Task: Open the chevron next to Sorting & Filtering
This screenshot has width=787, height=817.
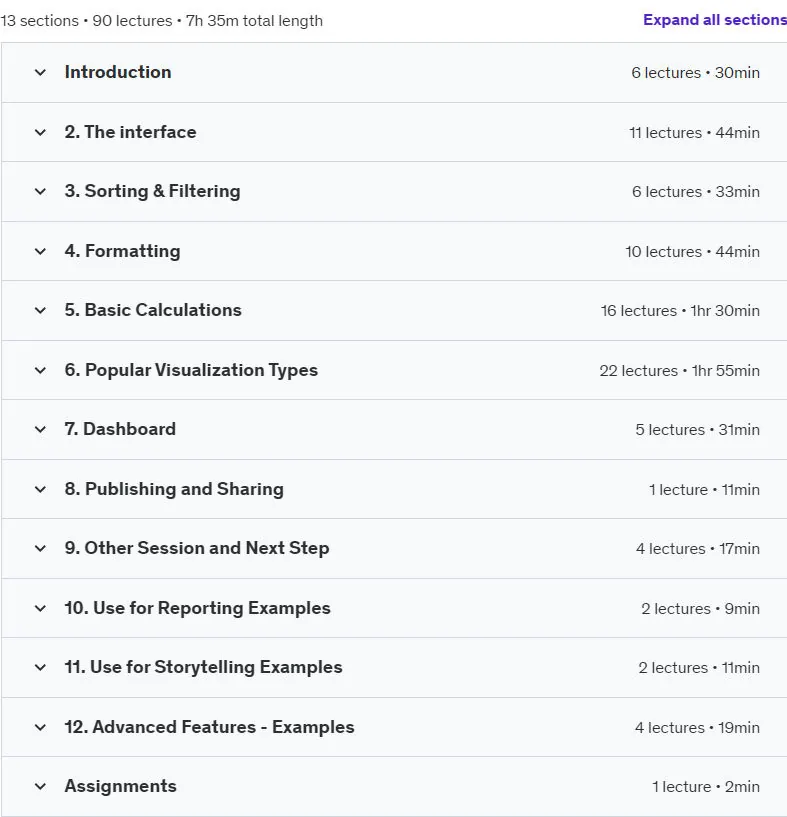Action: 40,191
